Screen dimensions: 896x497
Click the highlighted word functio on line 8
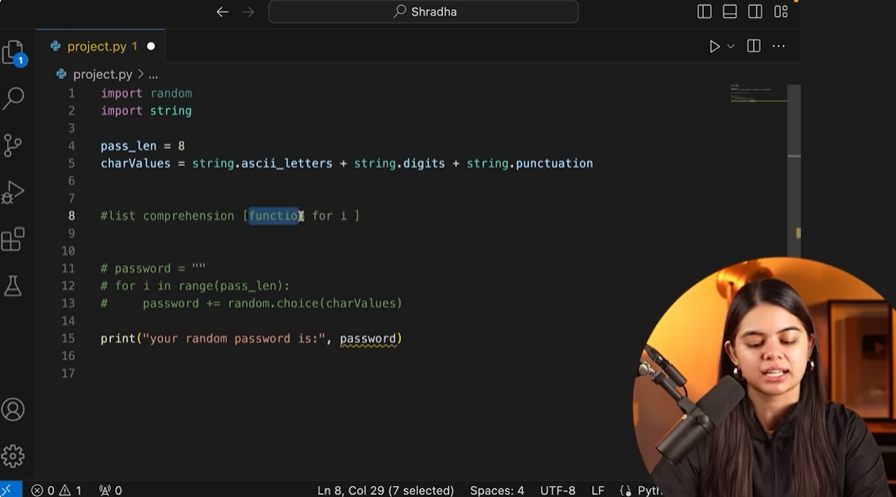274,216
